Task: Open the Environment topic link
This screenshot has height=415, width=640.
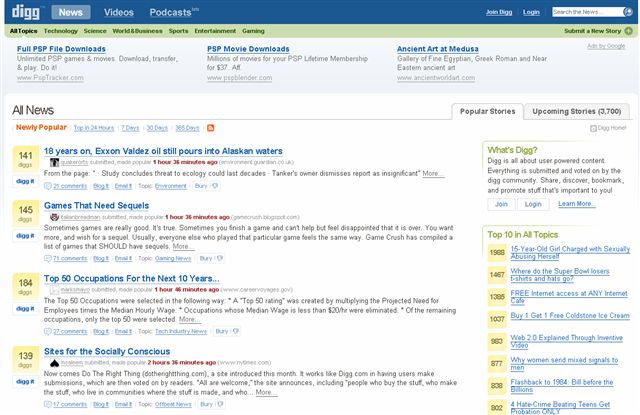Action: click(x=171, y=186)
